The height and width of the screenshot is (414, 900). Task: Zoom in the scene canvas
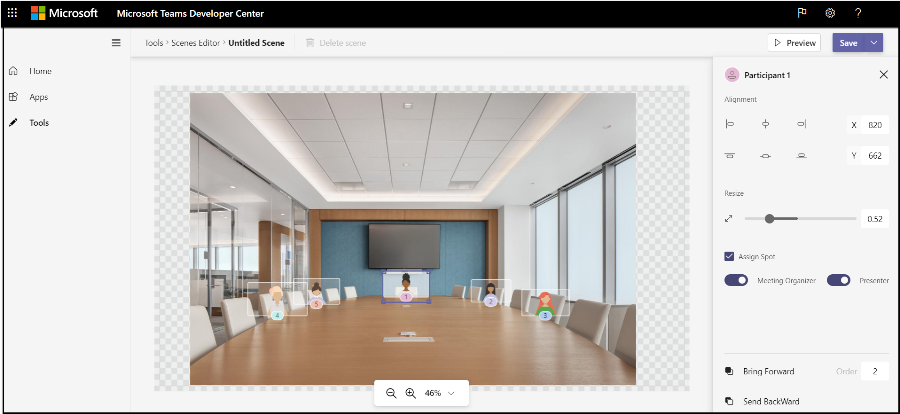click(410, 394)
